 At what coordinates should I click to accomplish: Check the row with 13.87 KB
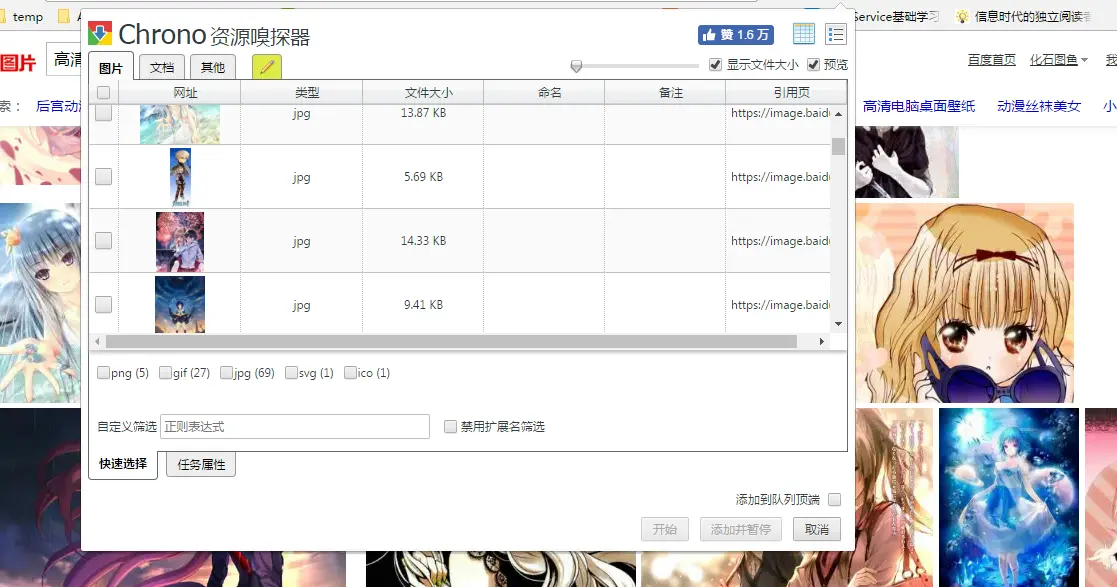103,113
